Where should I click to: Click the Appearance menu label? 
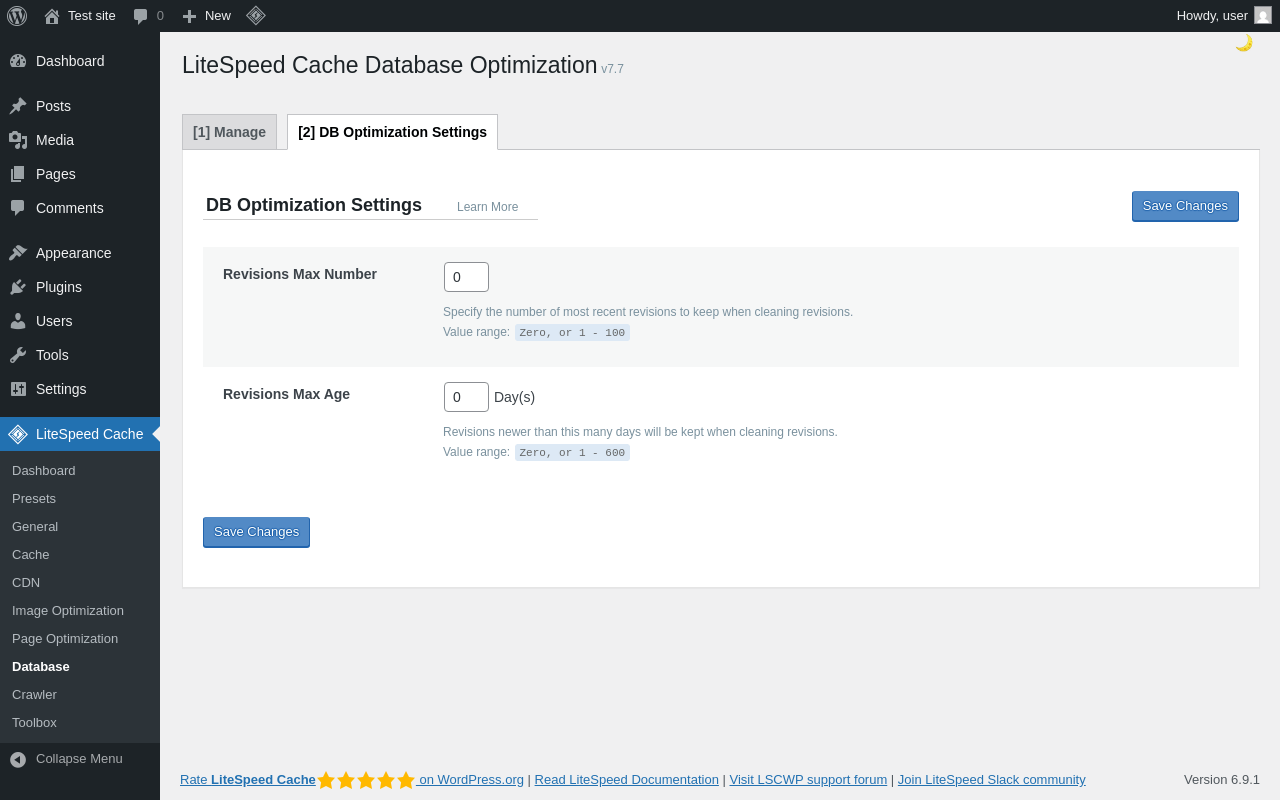[x=74, y=253]
